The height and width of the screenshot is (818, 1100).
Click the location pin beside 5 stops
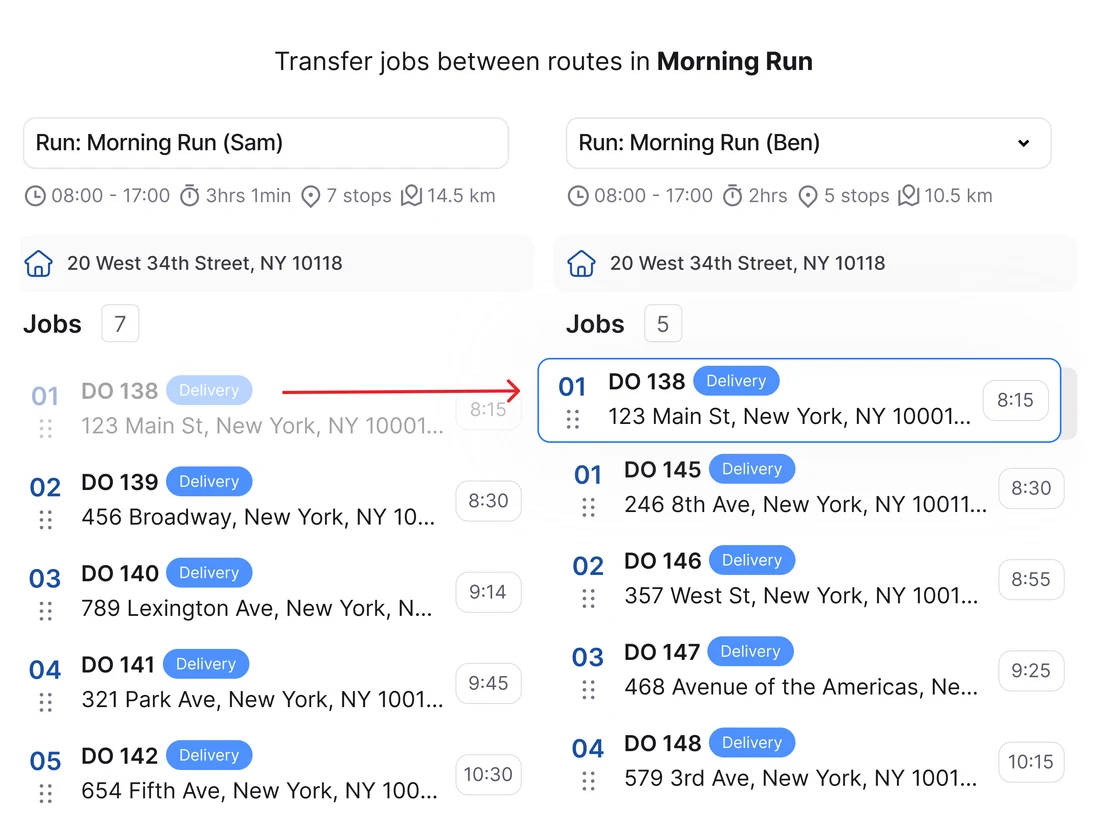[808, 196]
